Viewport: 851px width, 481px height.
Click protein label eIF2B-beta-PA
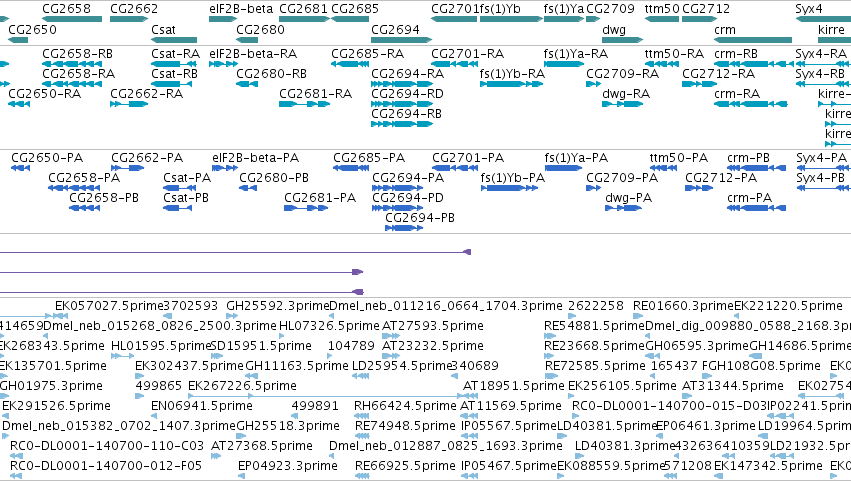pyautogui.click(x=255, y=158)
